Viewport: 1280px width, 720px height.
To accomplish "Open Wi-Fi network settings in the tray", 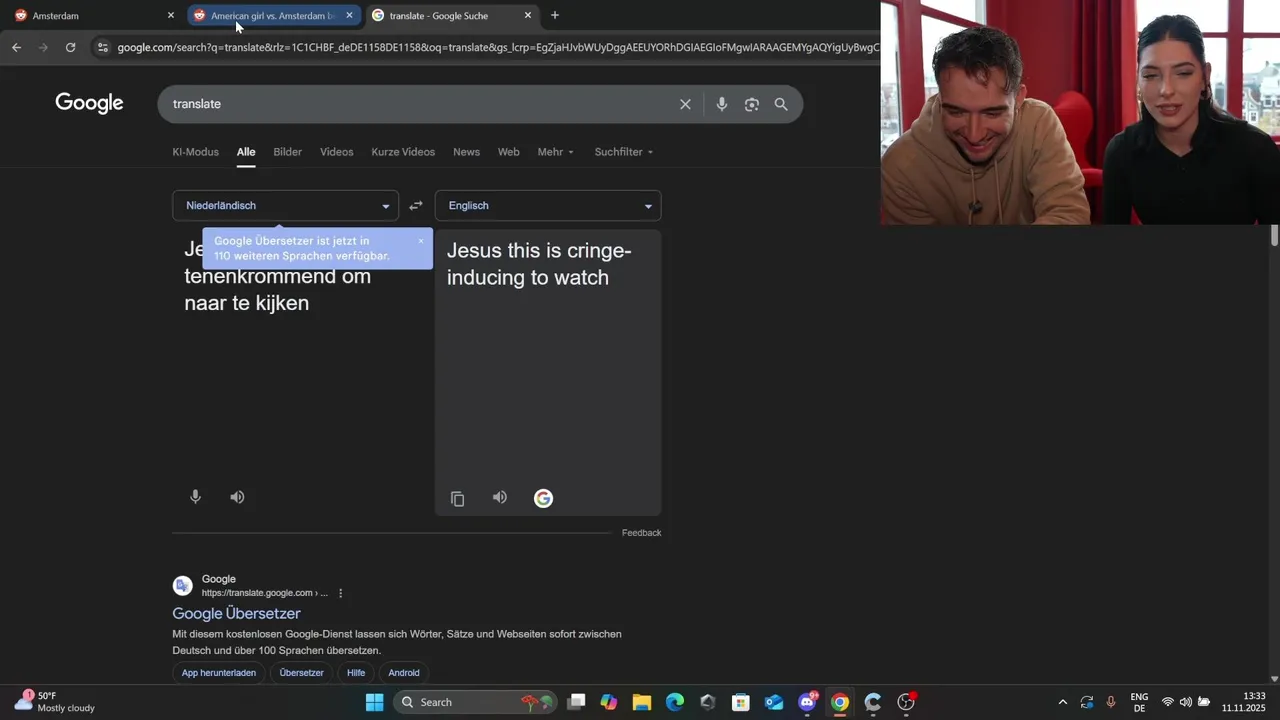I will (x=1167, y=702).
